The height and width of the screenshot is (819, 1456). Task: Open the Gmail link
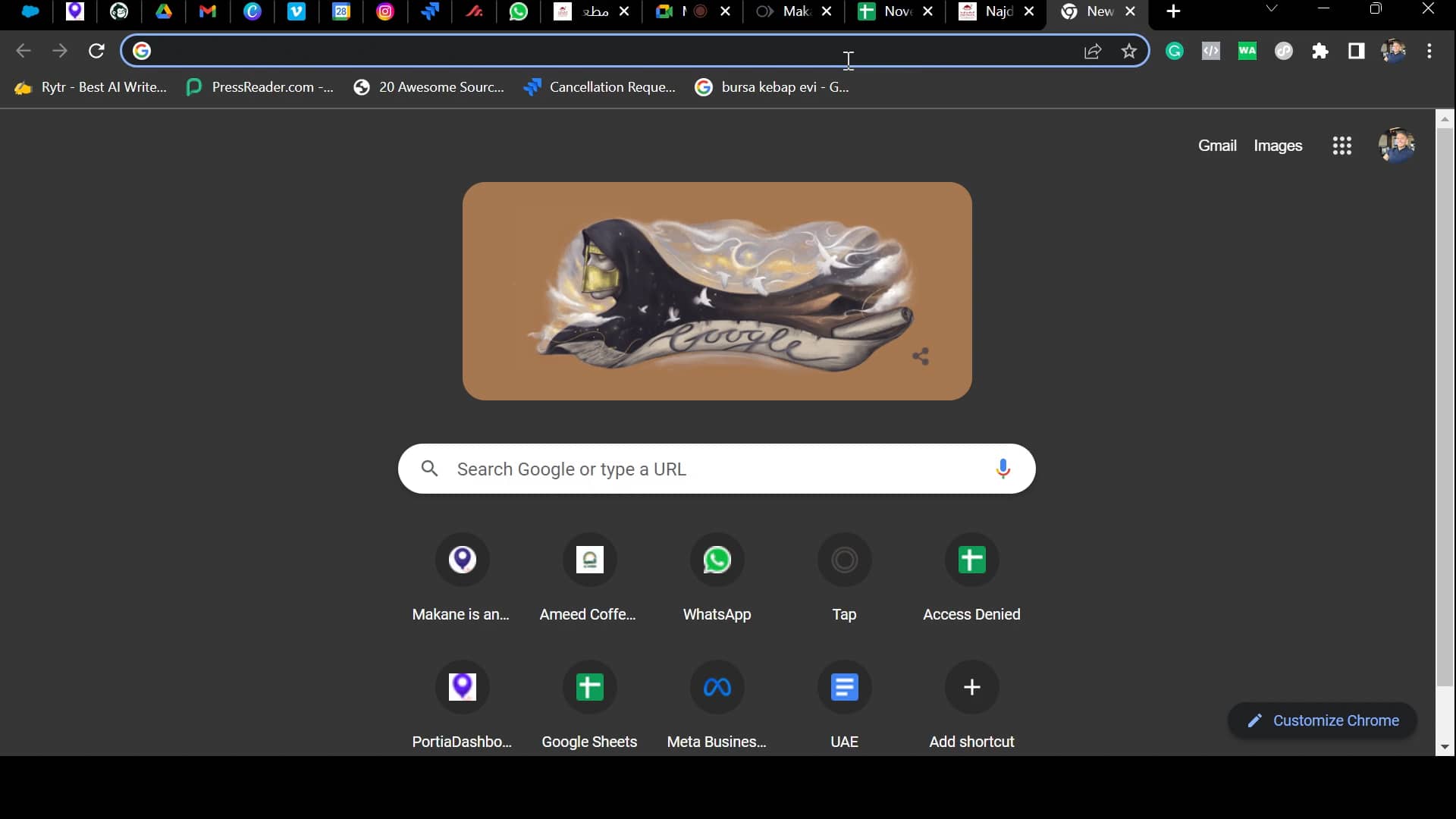click(1216, 146)
